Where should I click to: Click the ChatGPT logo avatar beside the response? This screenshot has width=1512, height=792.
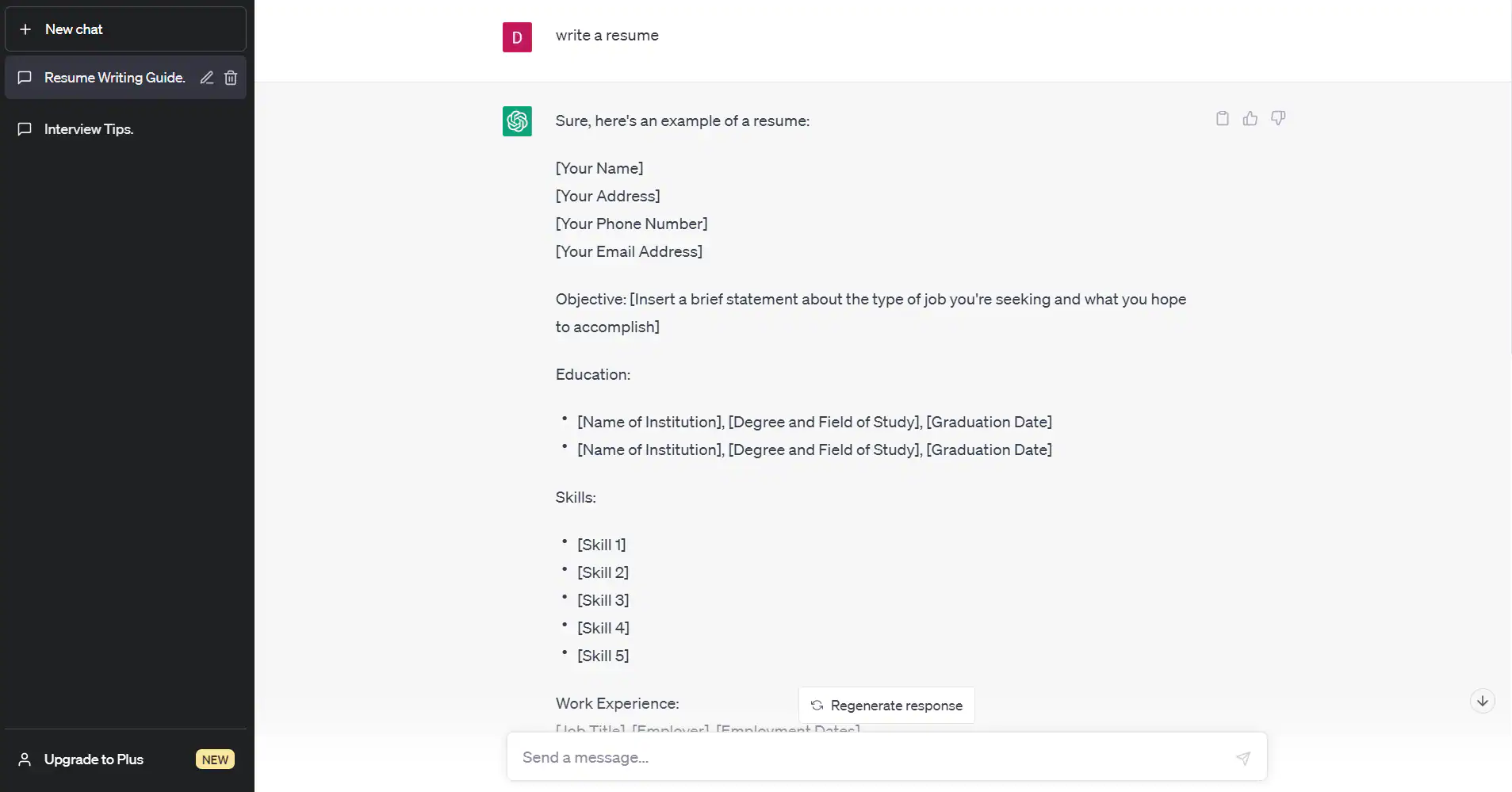517,121
